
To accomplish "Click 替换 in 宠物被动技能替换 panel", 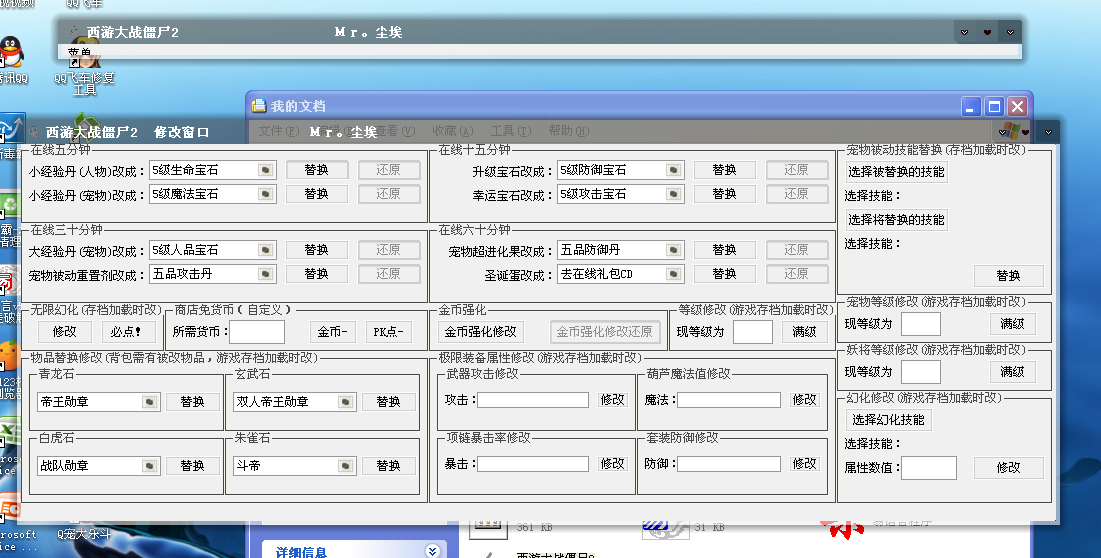I will tap(1008, 276).
